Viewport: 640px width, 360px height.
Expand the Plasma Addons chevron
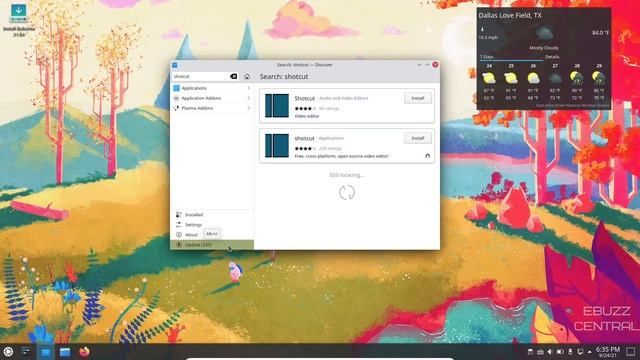pos(249,108)
